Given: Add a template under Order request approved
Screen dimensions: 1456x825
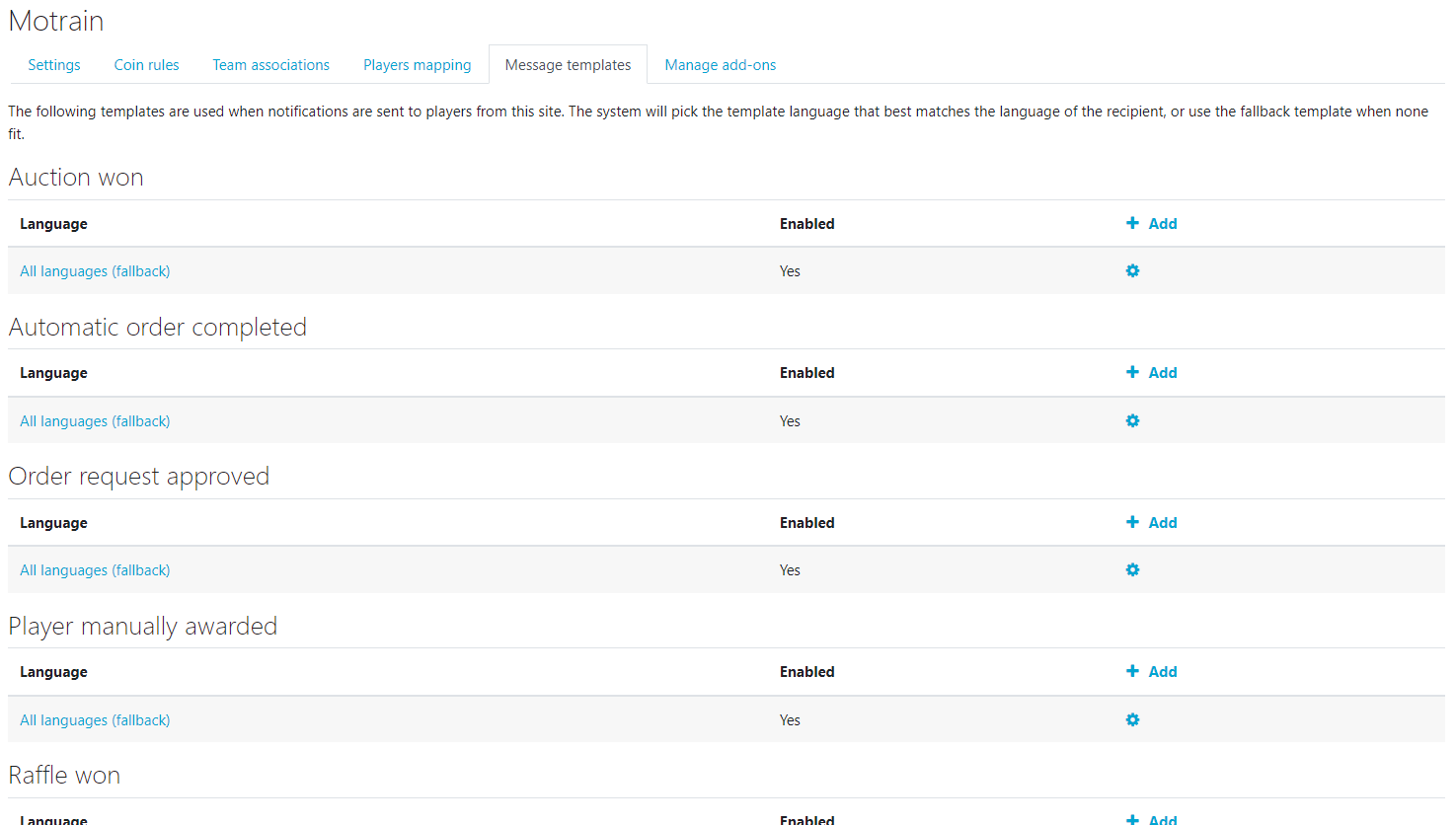Looking at the screenshot, I should (1152, 523).
